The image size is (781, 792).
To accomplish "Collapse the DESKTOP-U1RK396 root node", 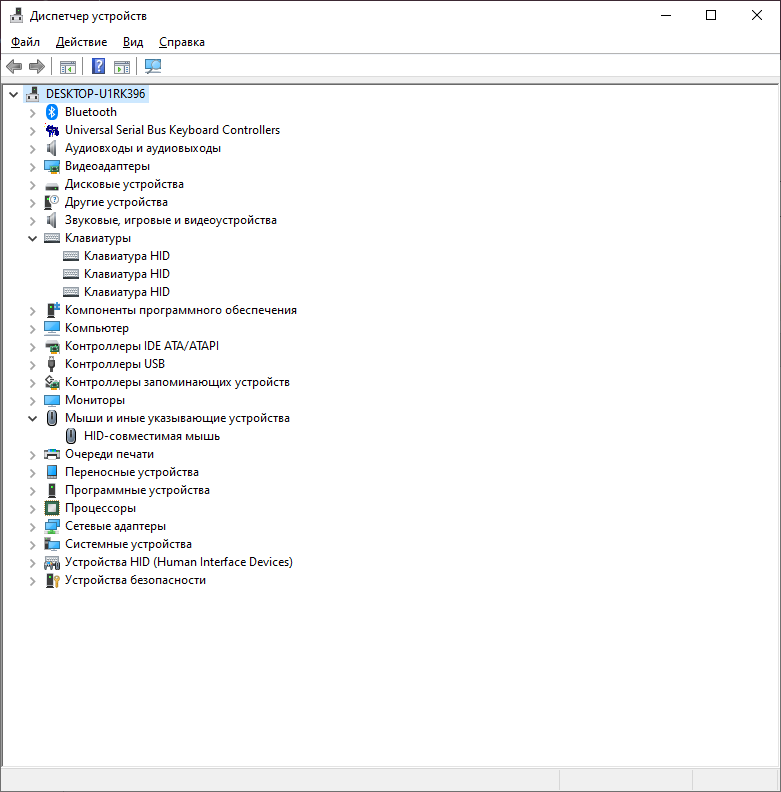I will [x=14, y=94].
